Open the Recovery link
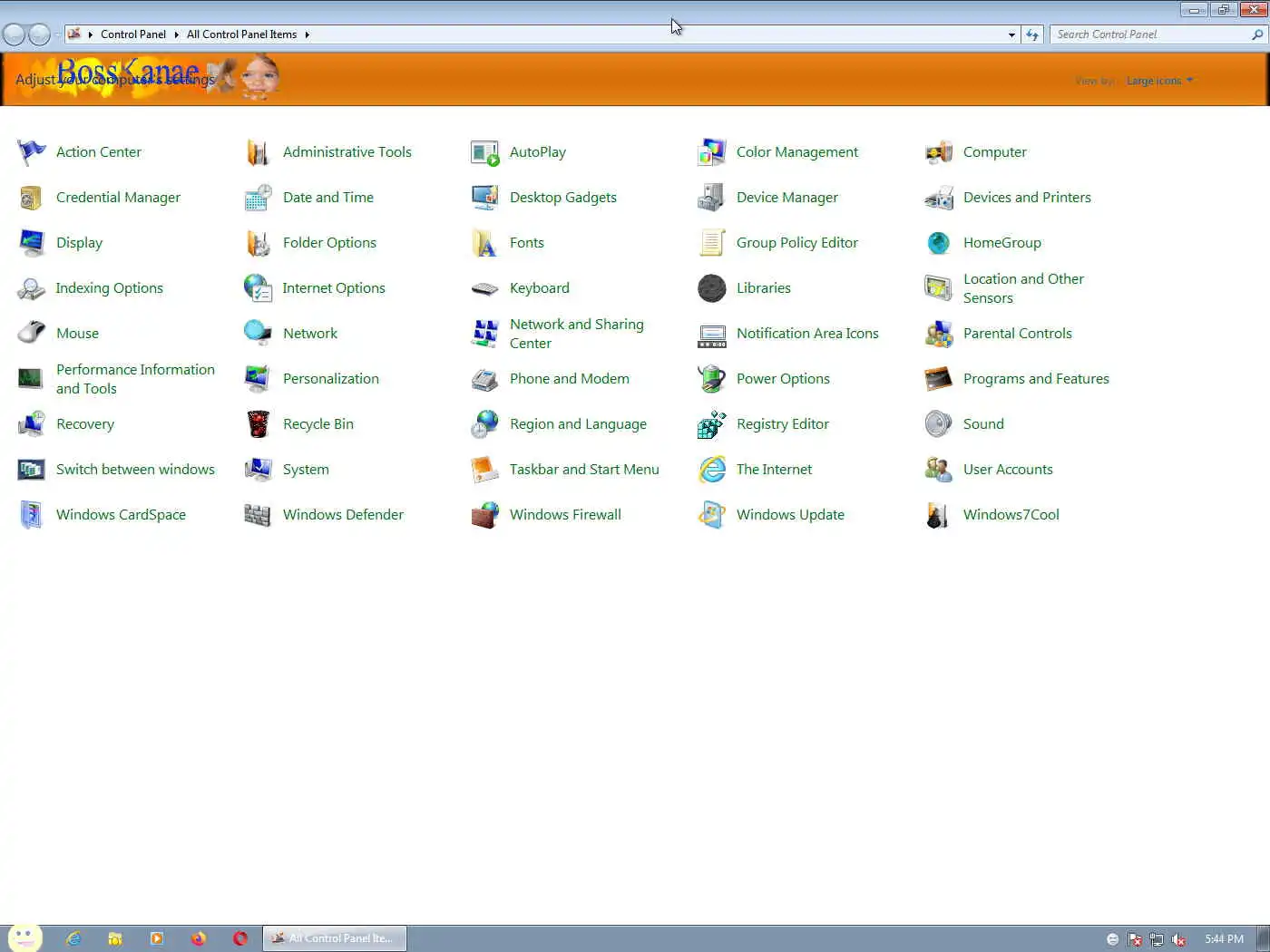 tap(85, 424)
